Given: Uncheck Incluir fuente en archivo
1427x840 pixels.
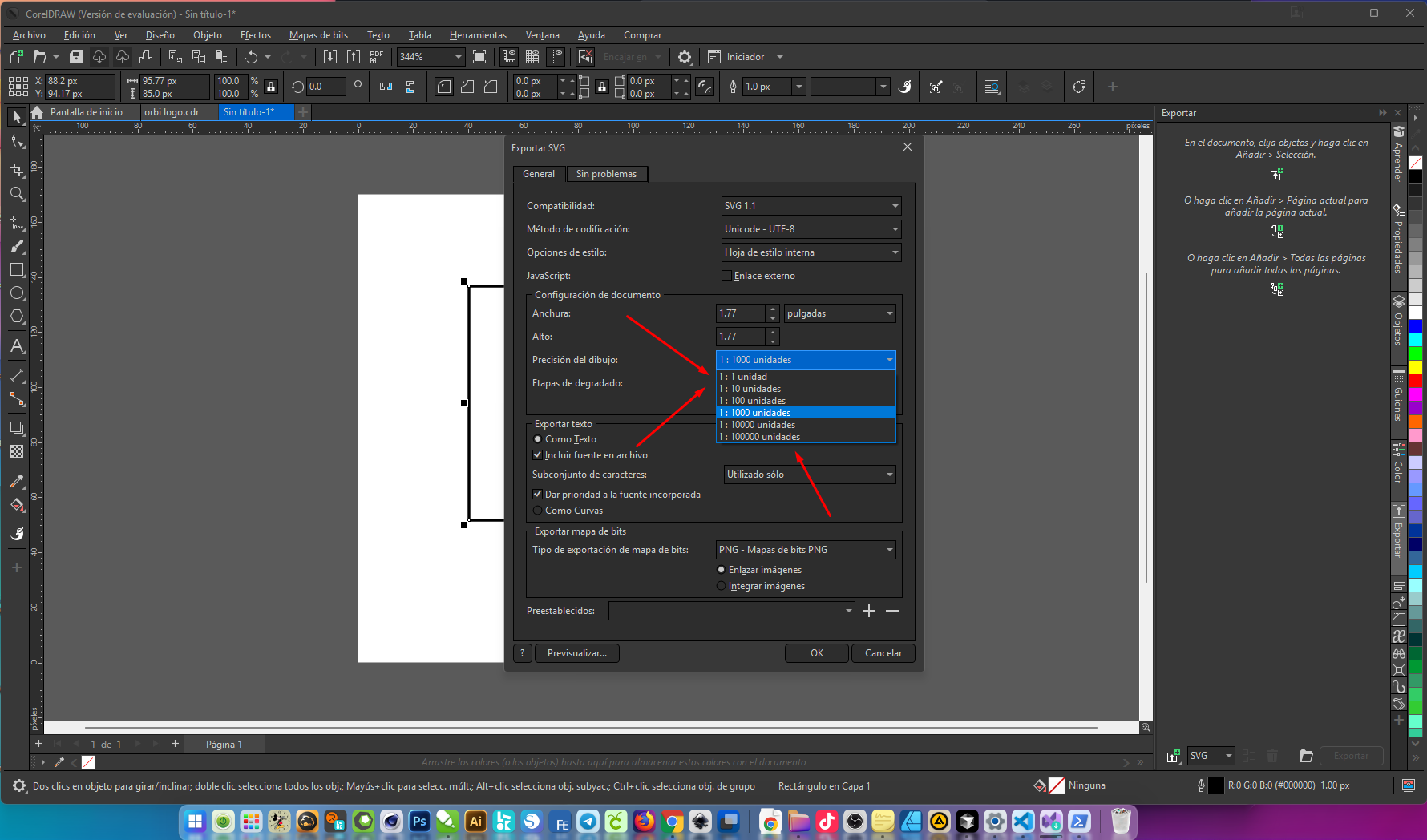Looking at the screenshot, I should click(537, 455).
